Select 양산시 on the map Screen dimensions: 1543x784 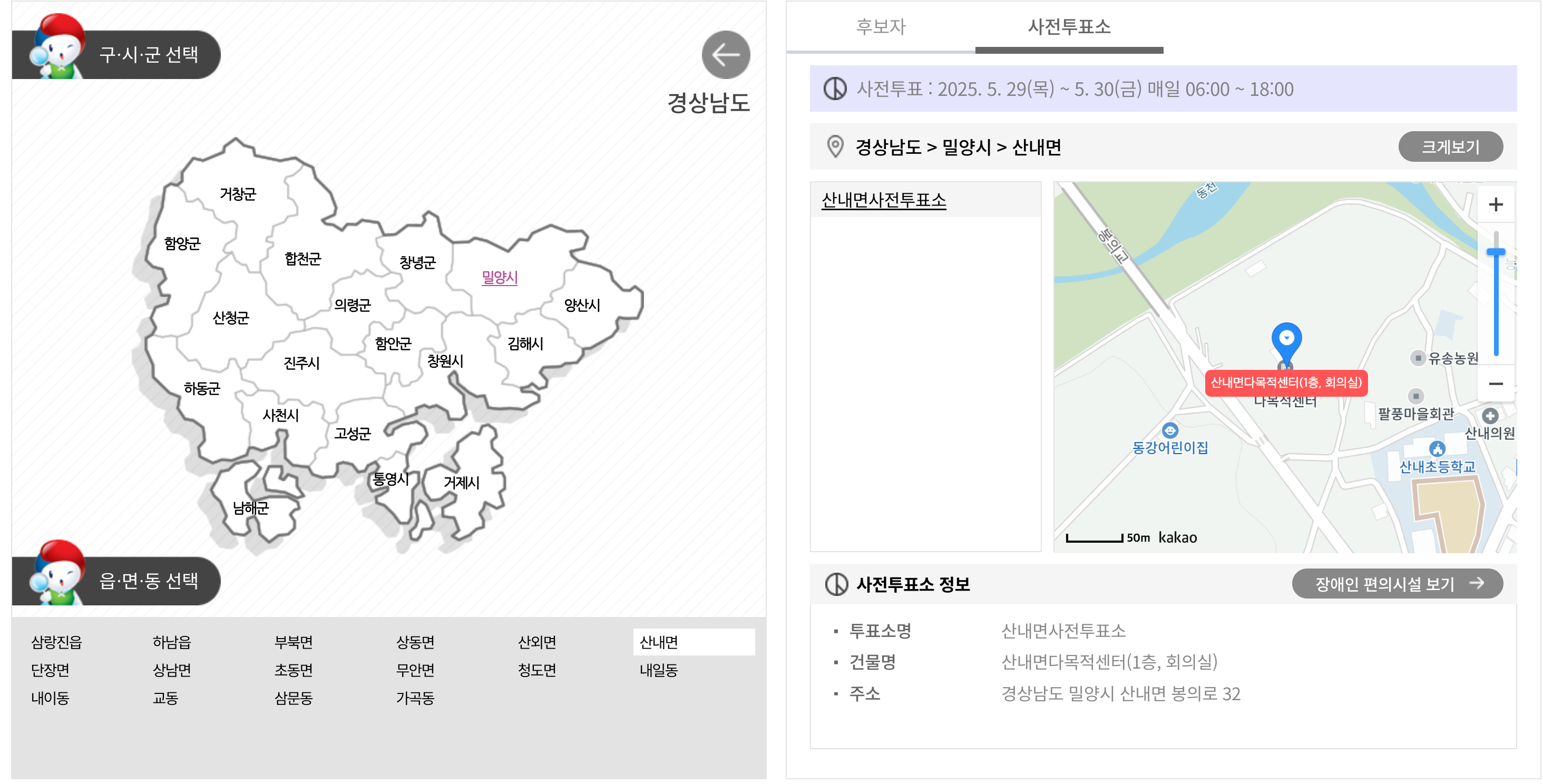click(582, 306)
